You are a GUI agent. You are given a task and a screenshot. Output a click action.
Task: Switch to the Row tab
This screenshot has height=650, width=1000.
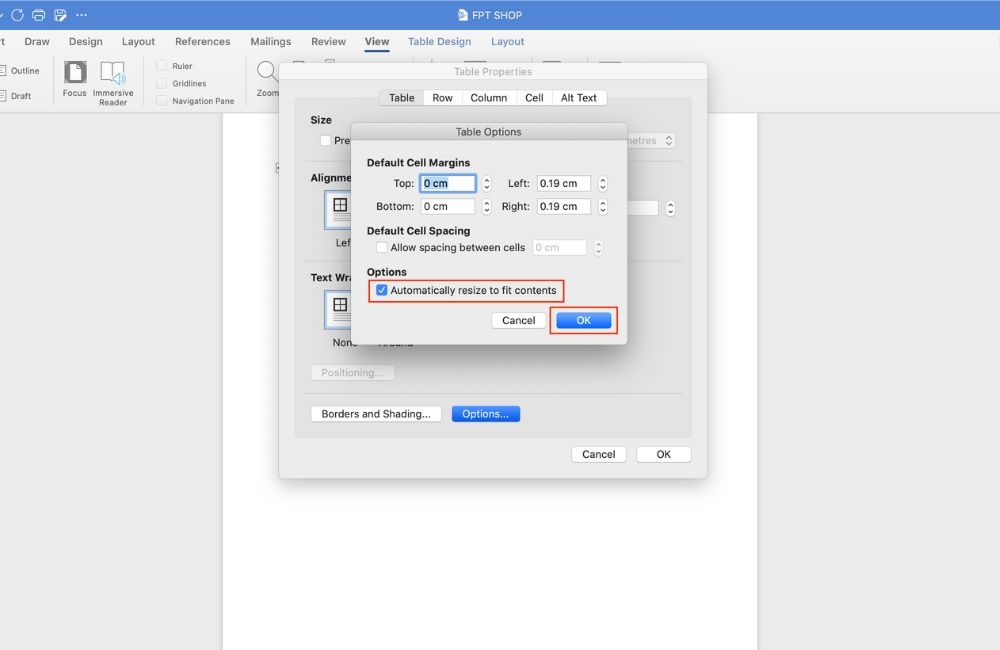(442, 98)
